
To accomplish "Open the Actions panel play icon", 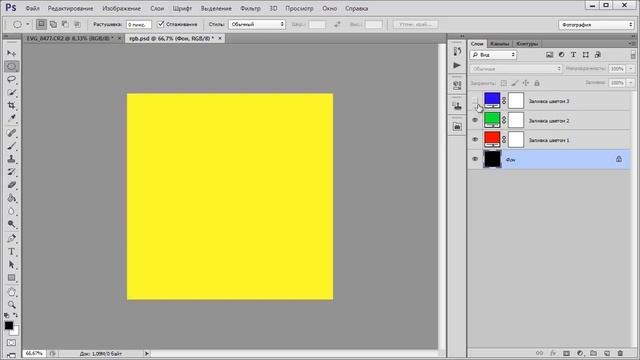I will click(x=457, y=65).
